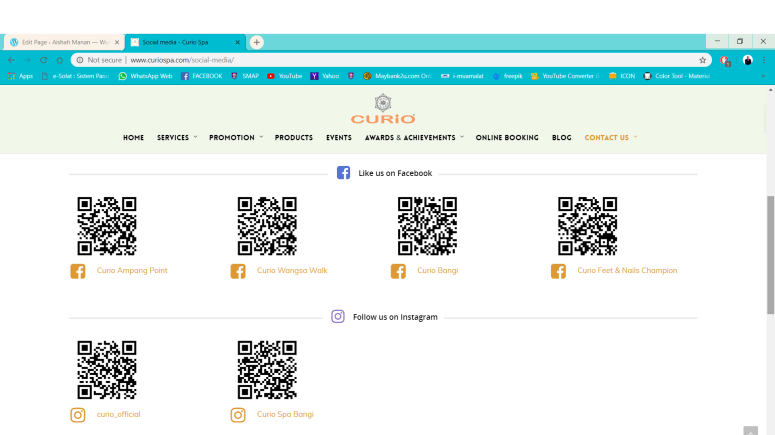Open FACEBOOK bookmark

202,76
